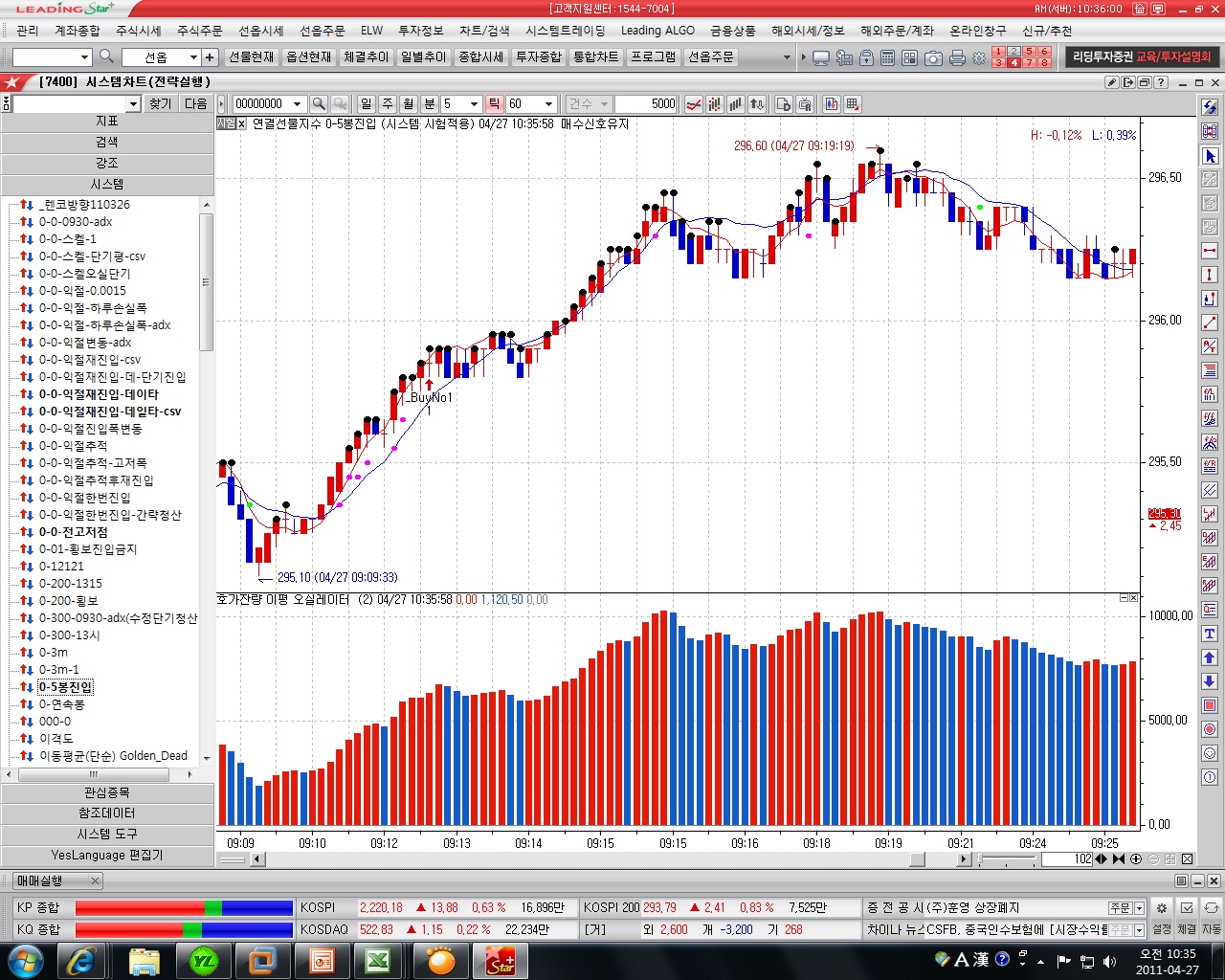Open the 시스템트레이딩 menu
This screenshot has height=980, width=1225.
click(566, 31)
